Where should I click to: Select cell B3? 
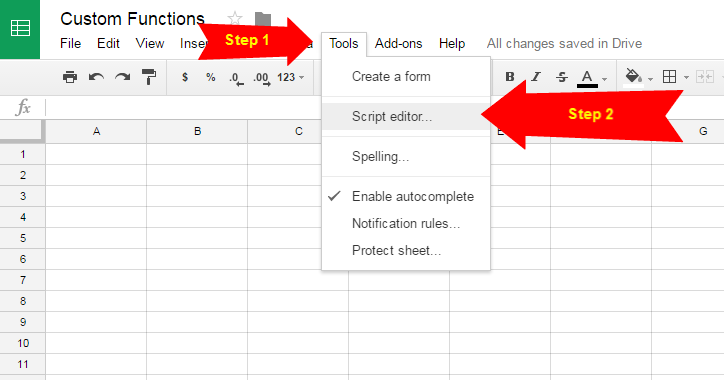tap(197, 196)
